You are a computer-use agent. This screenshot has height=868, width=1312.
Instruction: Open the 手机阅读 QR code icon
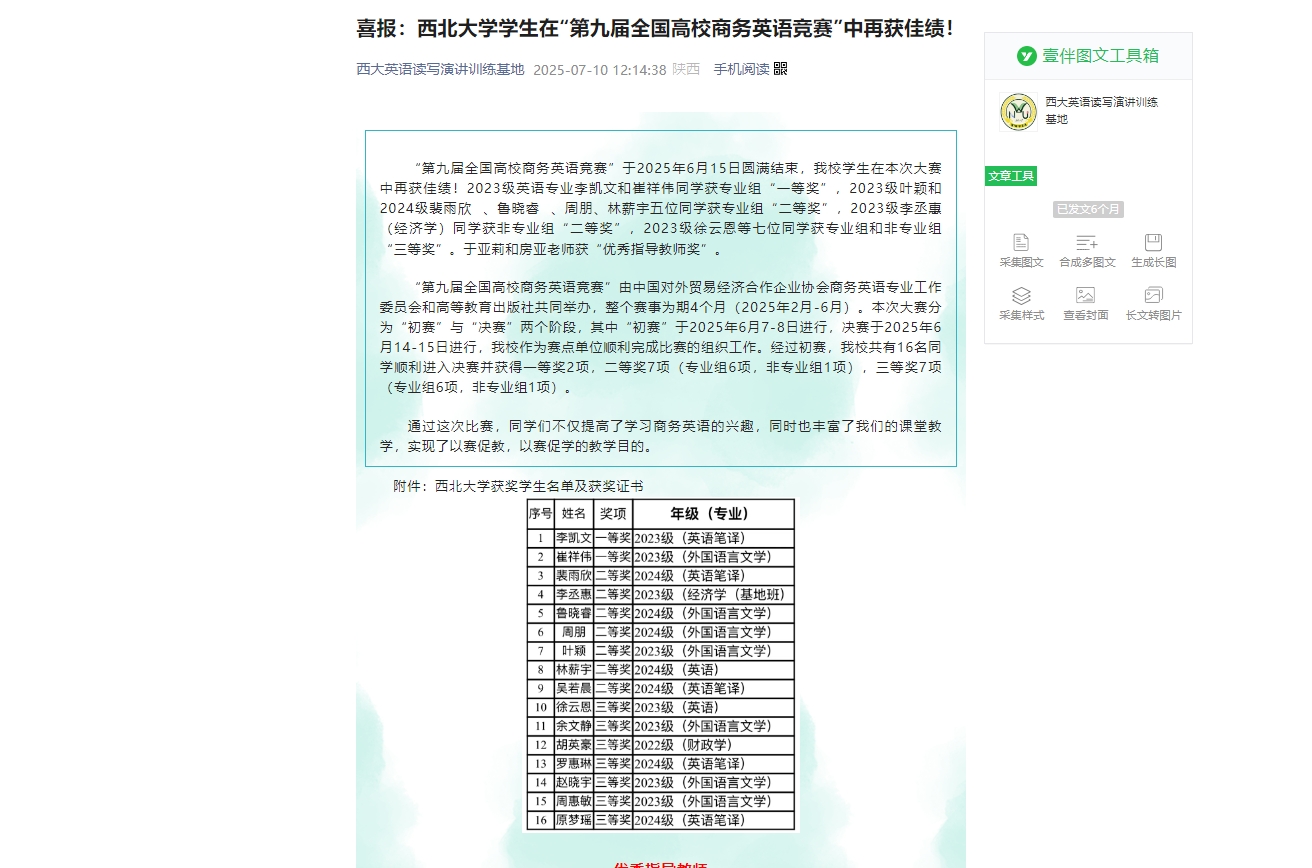pyautogui.click(x=781, y=68)
